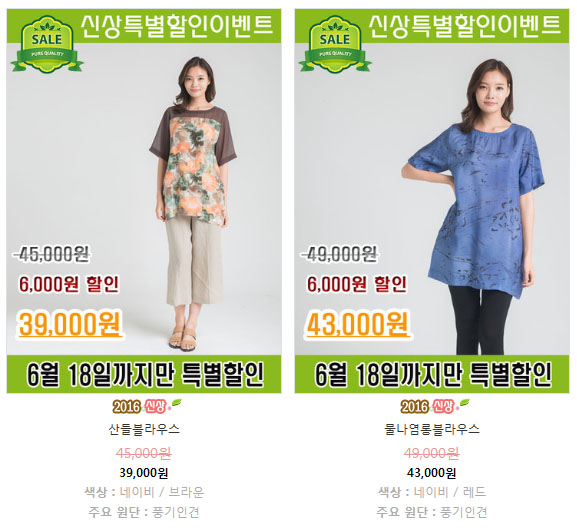This screenshot has width=577, height=529.
Task: Click the 색상 : 네이비 / 브라운 text
Action: (x=144, y=492)
